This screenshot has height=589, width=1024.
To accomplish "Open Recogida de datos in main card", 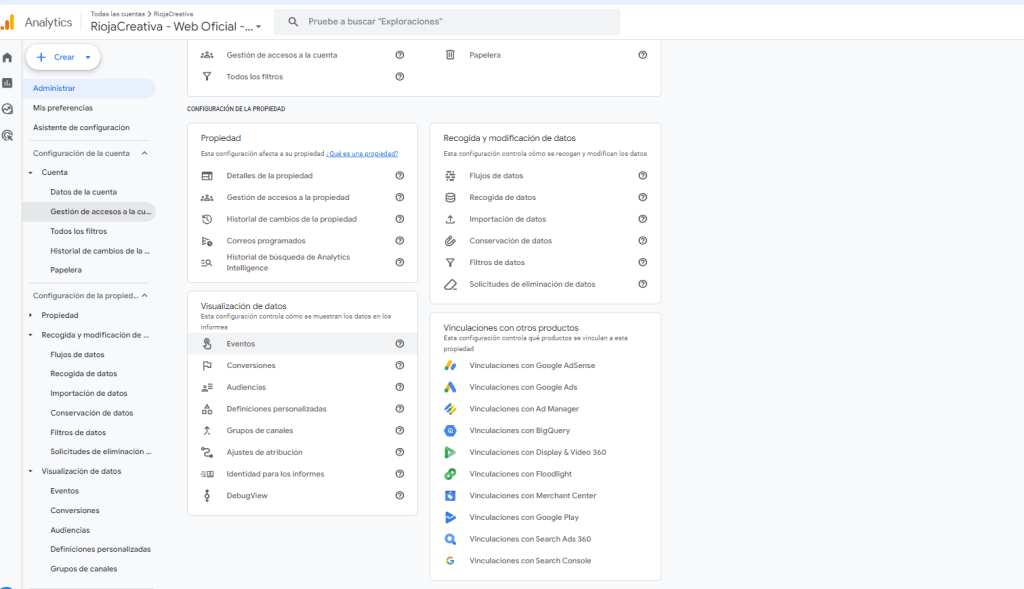I will coord(502,197).
